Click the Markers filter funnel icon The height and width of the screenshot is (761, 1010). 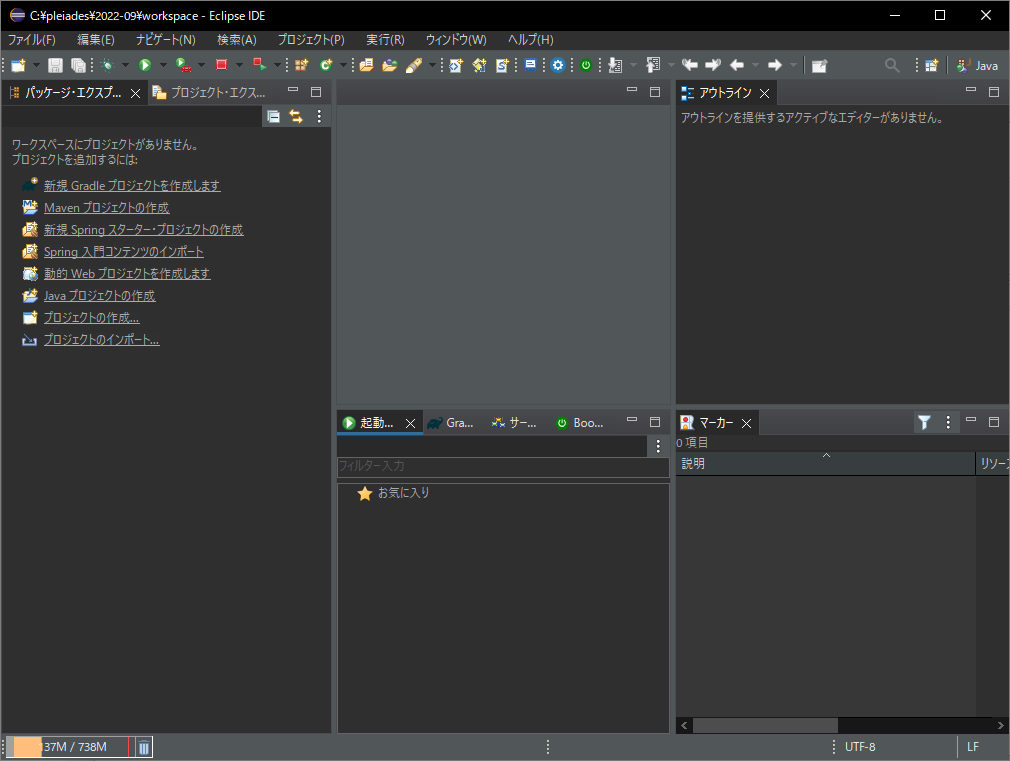[x=924, y=423]
